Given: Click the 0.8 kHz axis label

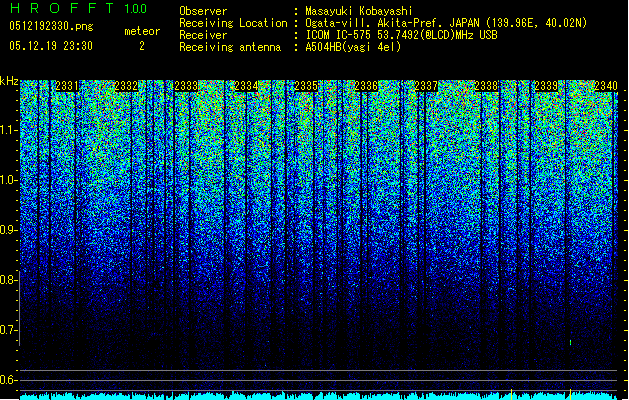Looking at the screenshot, I should tap(9, 280).
